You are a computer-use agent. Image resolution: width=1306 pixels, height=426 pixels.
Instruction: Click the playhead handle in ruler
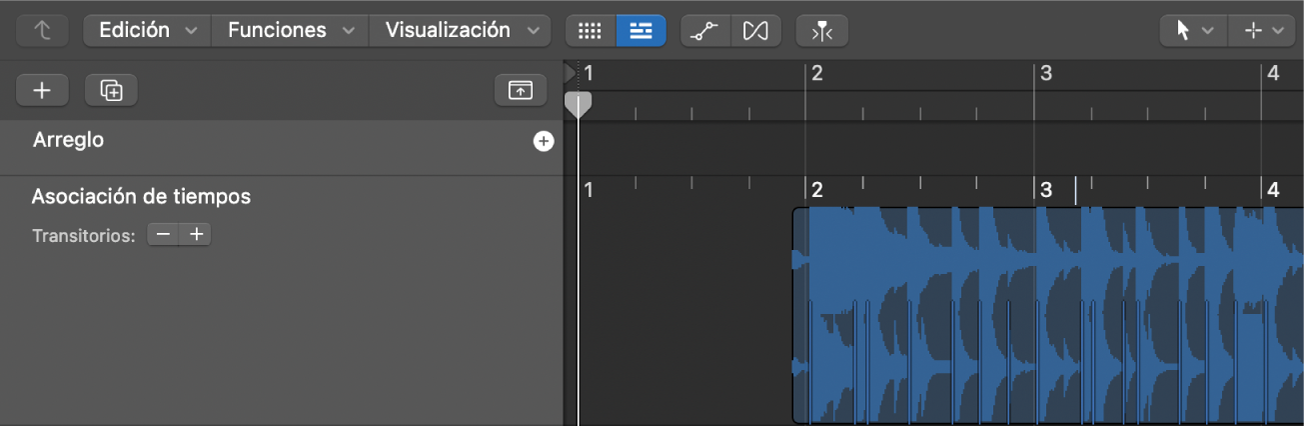578,103
